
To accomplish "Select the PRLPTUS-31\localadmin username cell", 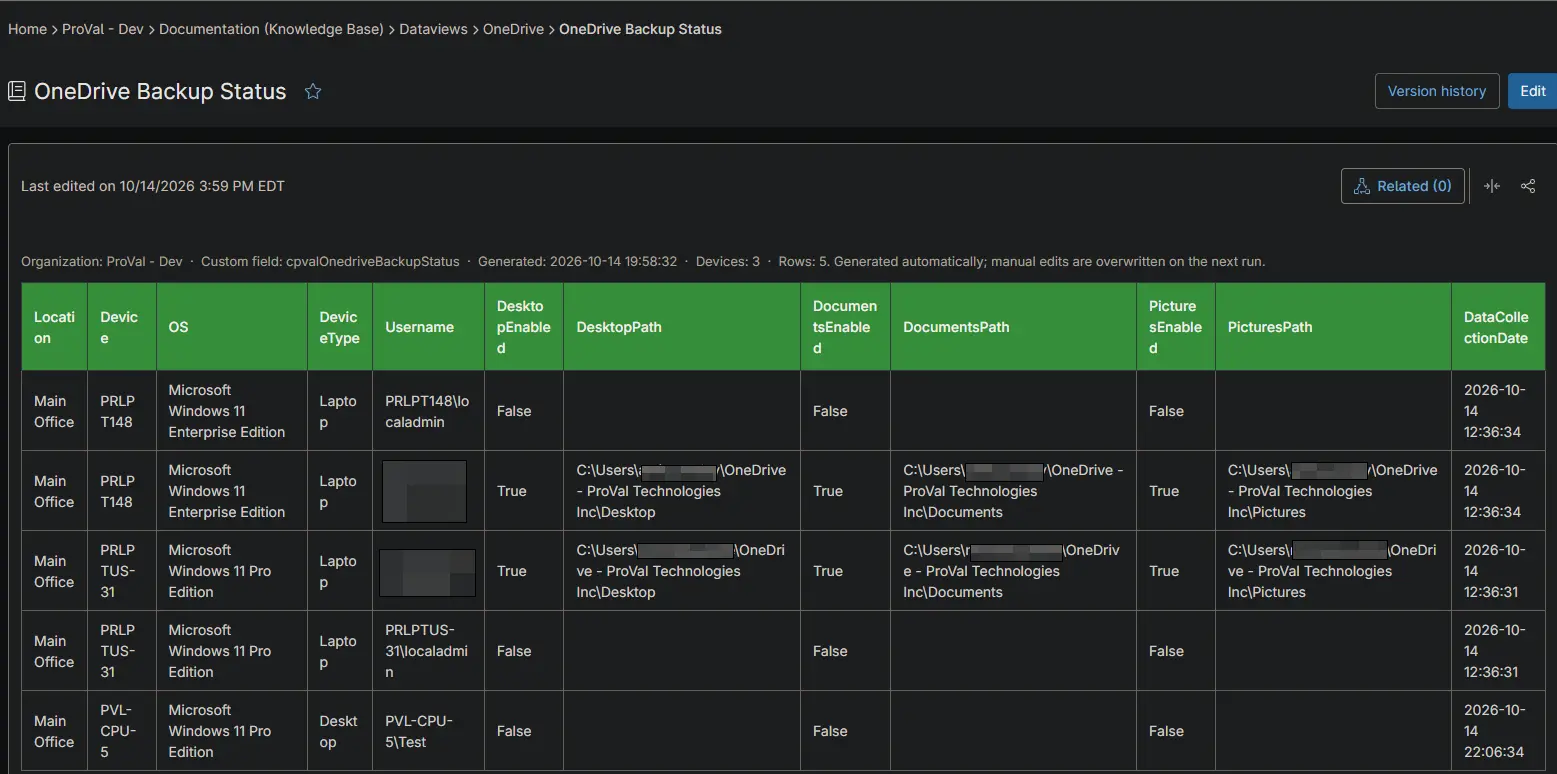I will coord(429,651).
